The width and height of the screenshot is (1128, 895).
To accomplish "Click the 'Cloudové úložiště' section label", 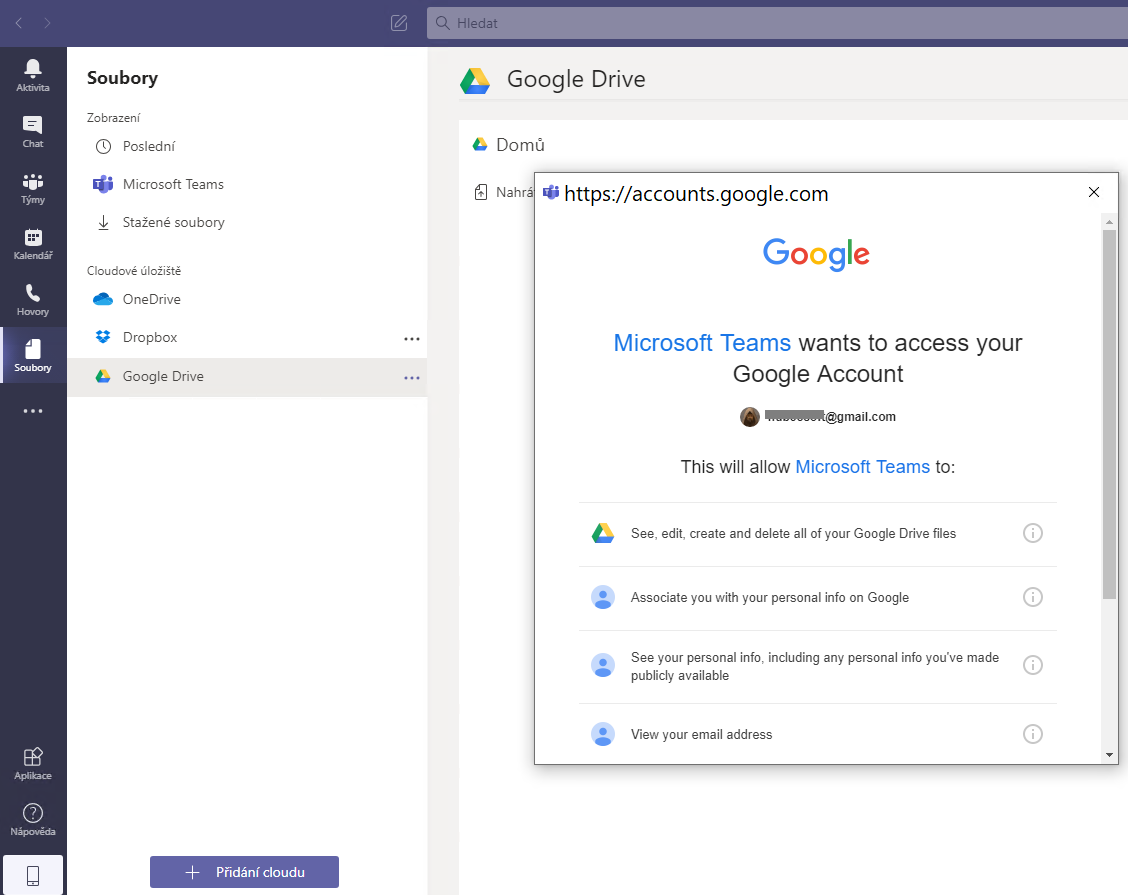I will click(x=134, y=271).
